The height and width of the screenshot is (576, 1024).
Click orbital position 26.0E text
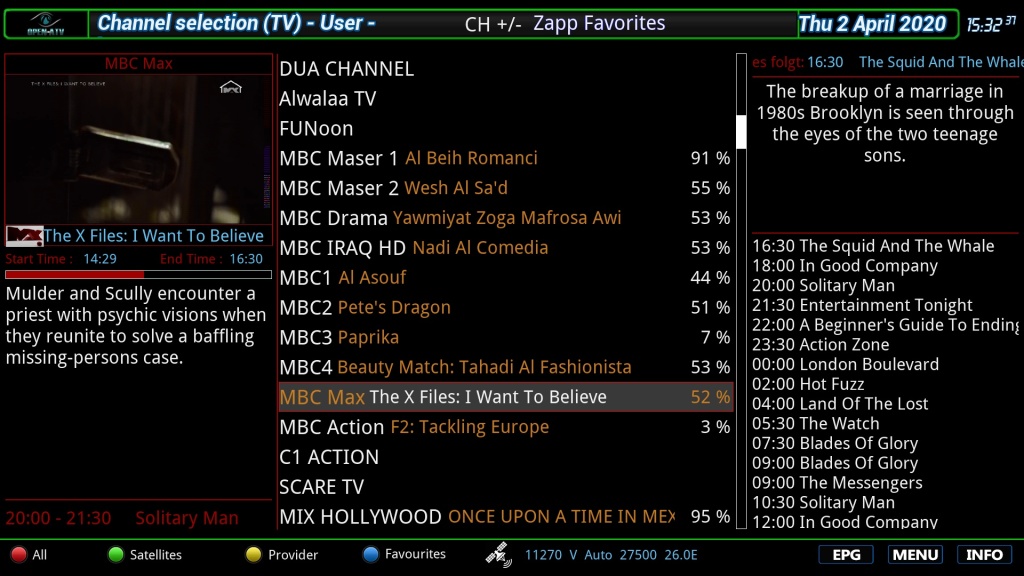681,554
